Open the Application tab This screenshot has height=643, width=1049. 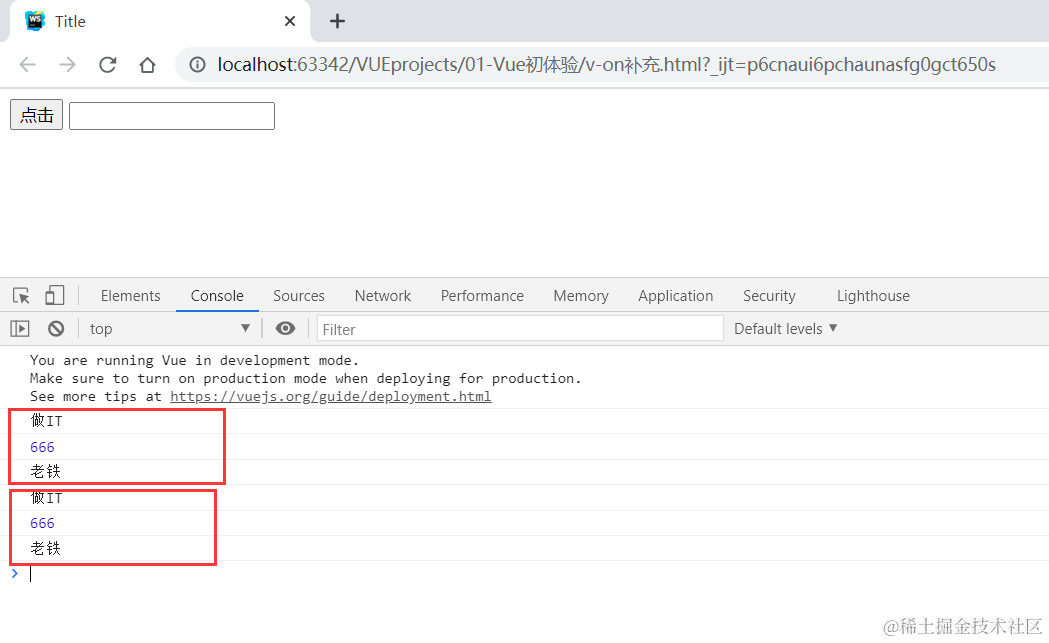[676, 296]
